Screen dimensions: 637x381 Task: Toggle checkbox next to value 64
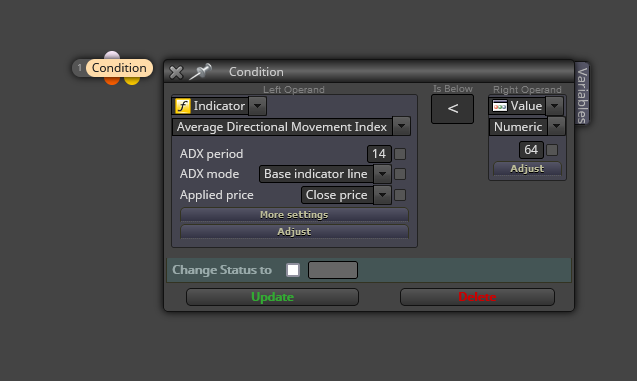coord(552,150)
